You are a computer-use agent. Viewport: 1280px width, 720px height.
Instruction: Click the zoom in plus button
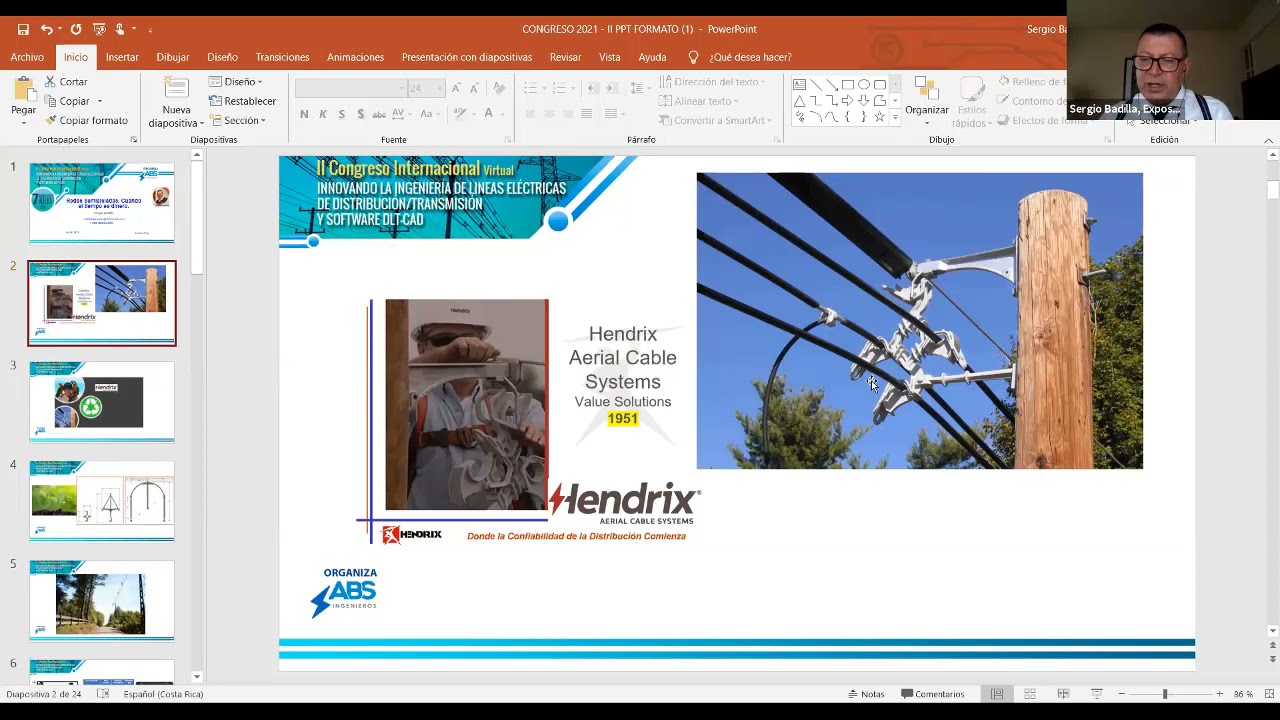1219,694
